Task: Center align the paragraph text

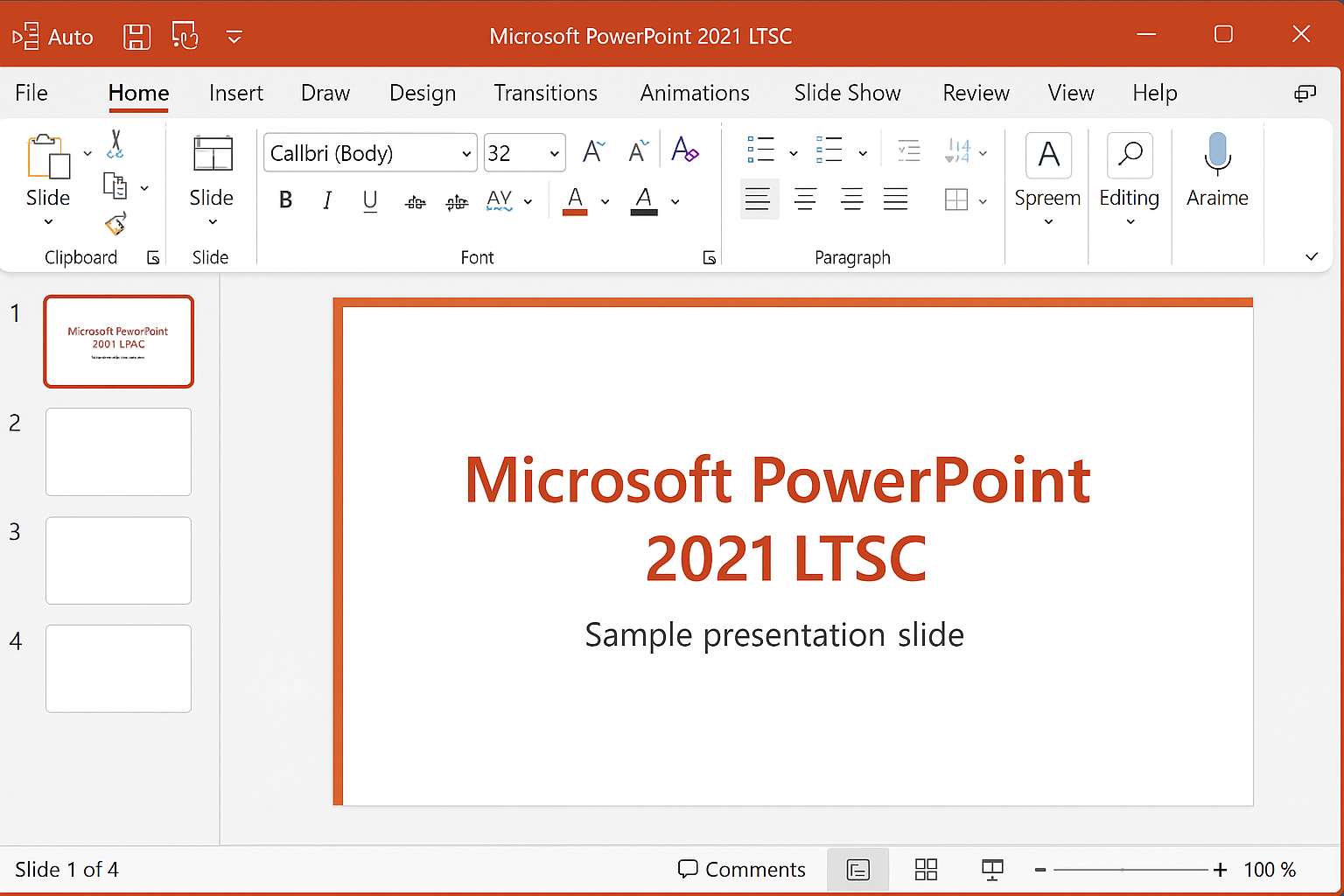Action: pos(805,199)
